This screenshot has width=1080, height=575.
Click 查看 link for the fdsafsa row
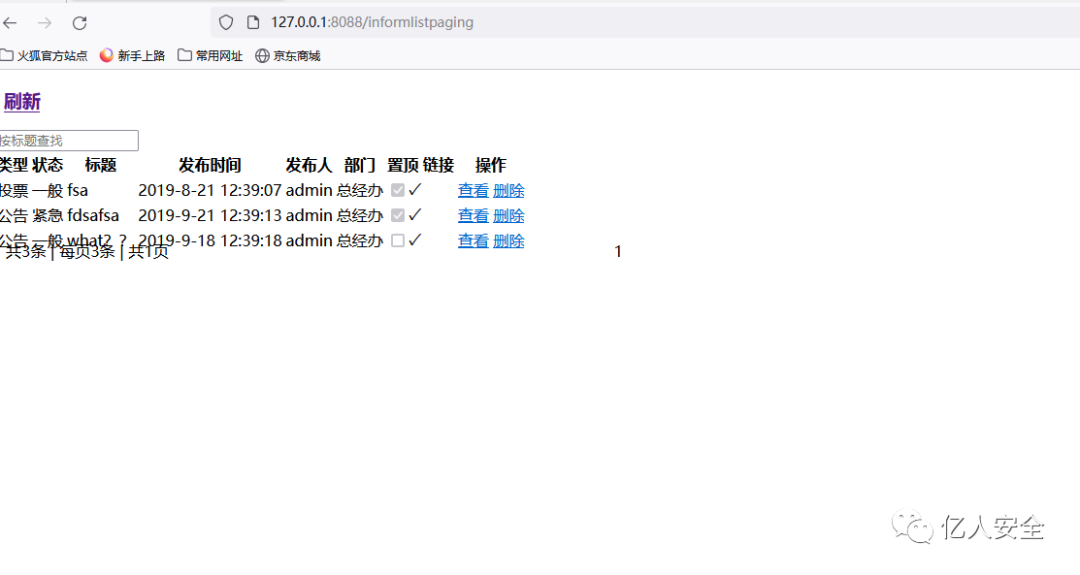point(473,216)
